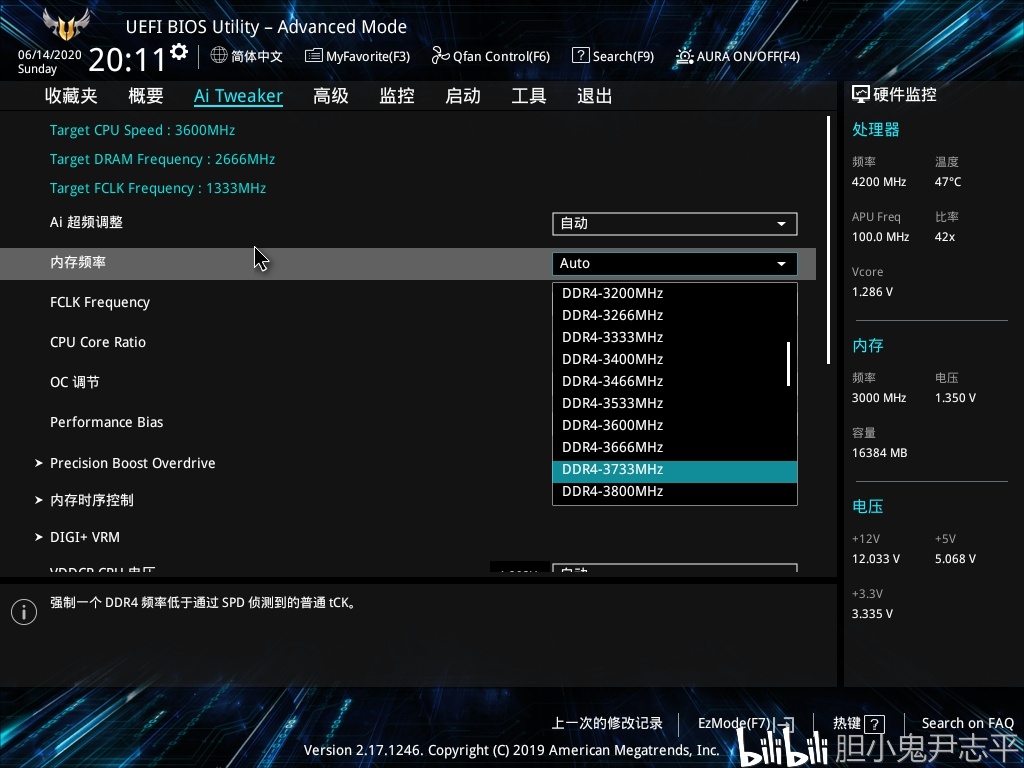Click the dropdown list scrollbar thumb
The width and height of the screenshot is (1024, 768).
[x=789, y=364]
